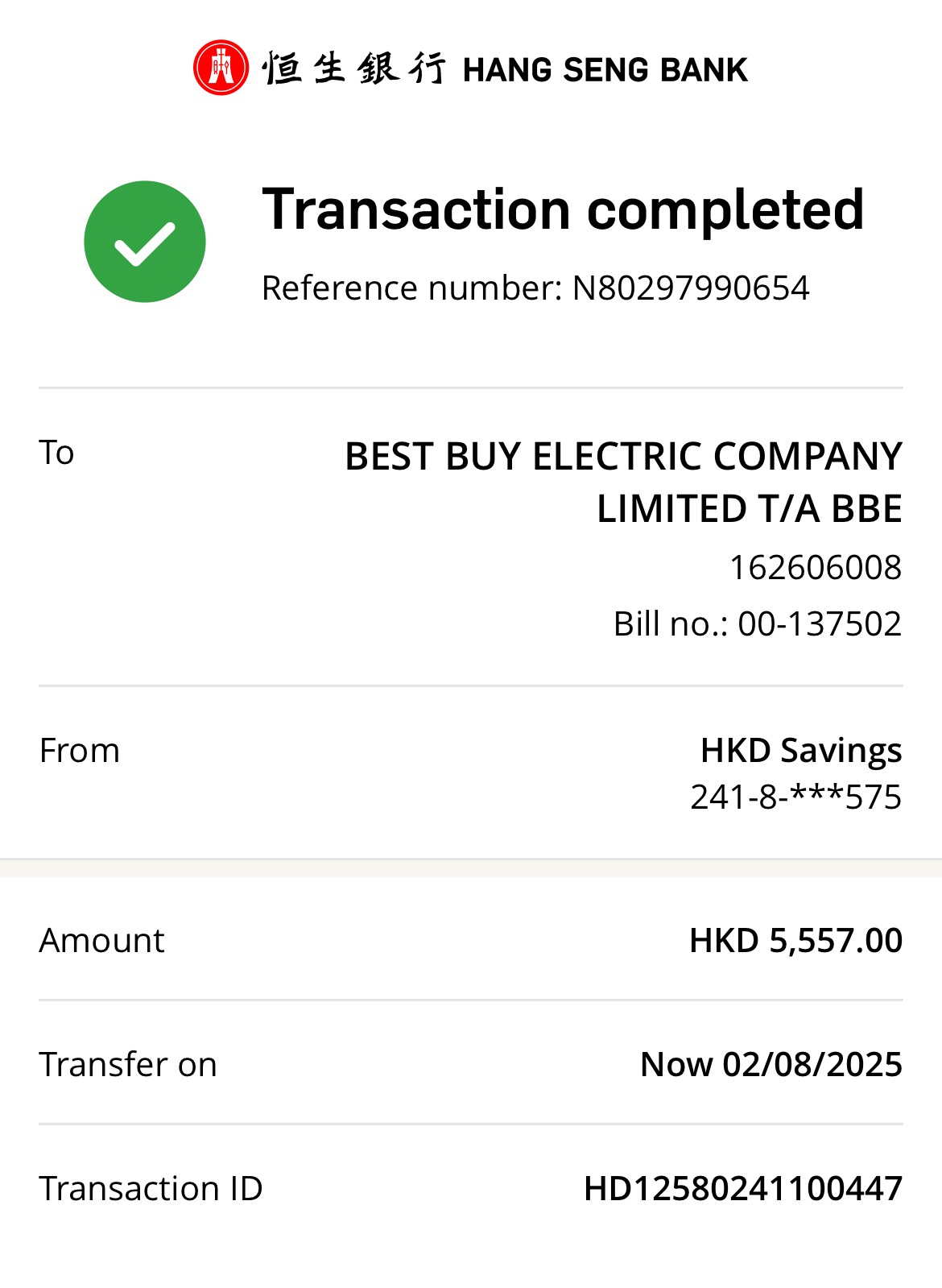Click the Hang Seng Bank red logo
Screen dimensions: 942x1288
tap(221, 68)
